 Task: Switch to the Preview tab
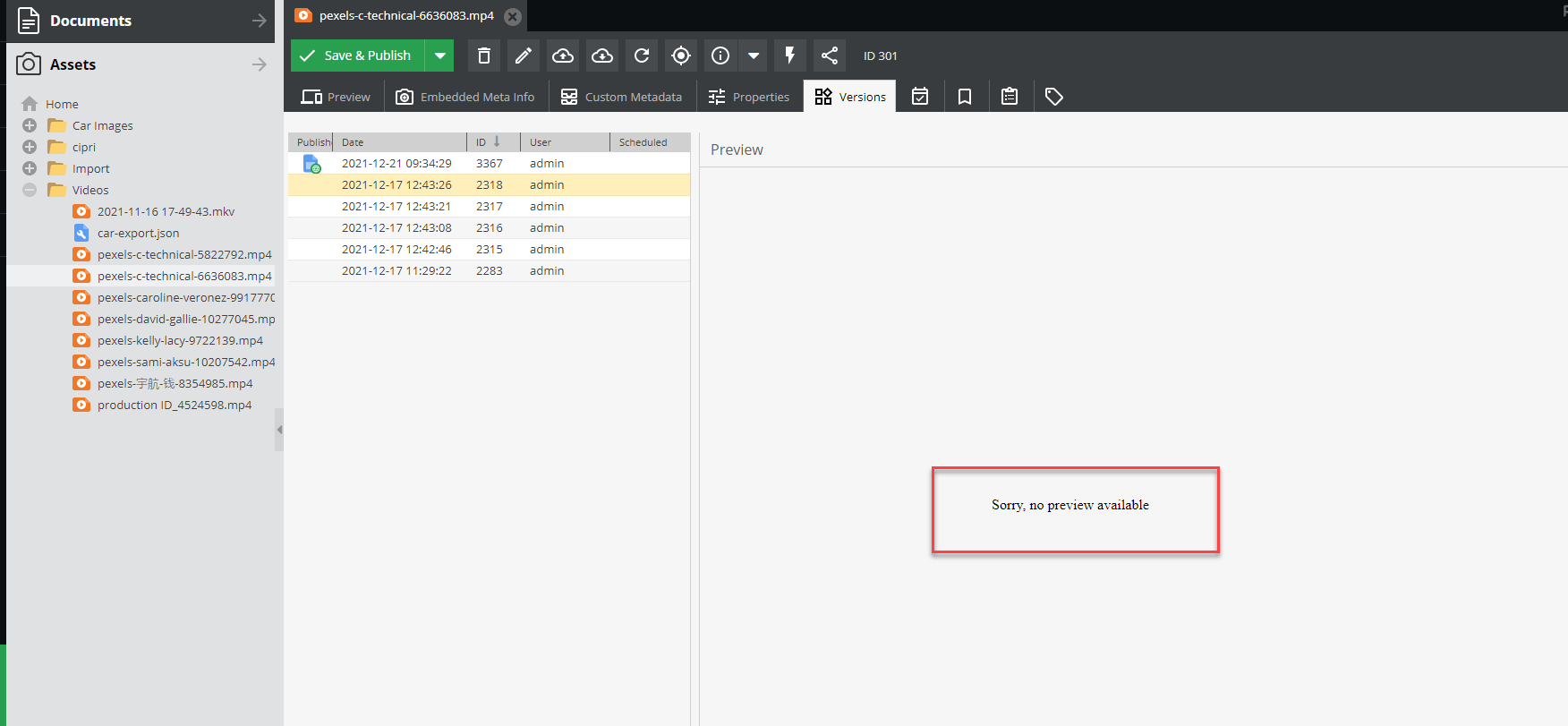pos(336,97)
